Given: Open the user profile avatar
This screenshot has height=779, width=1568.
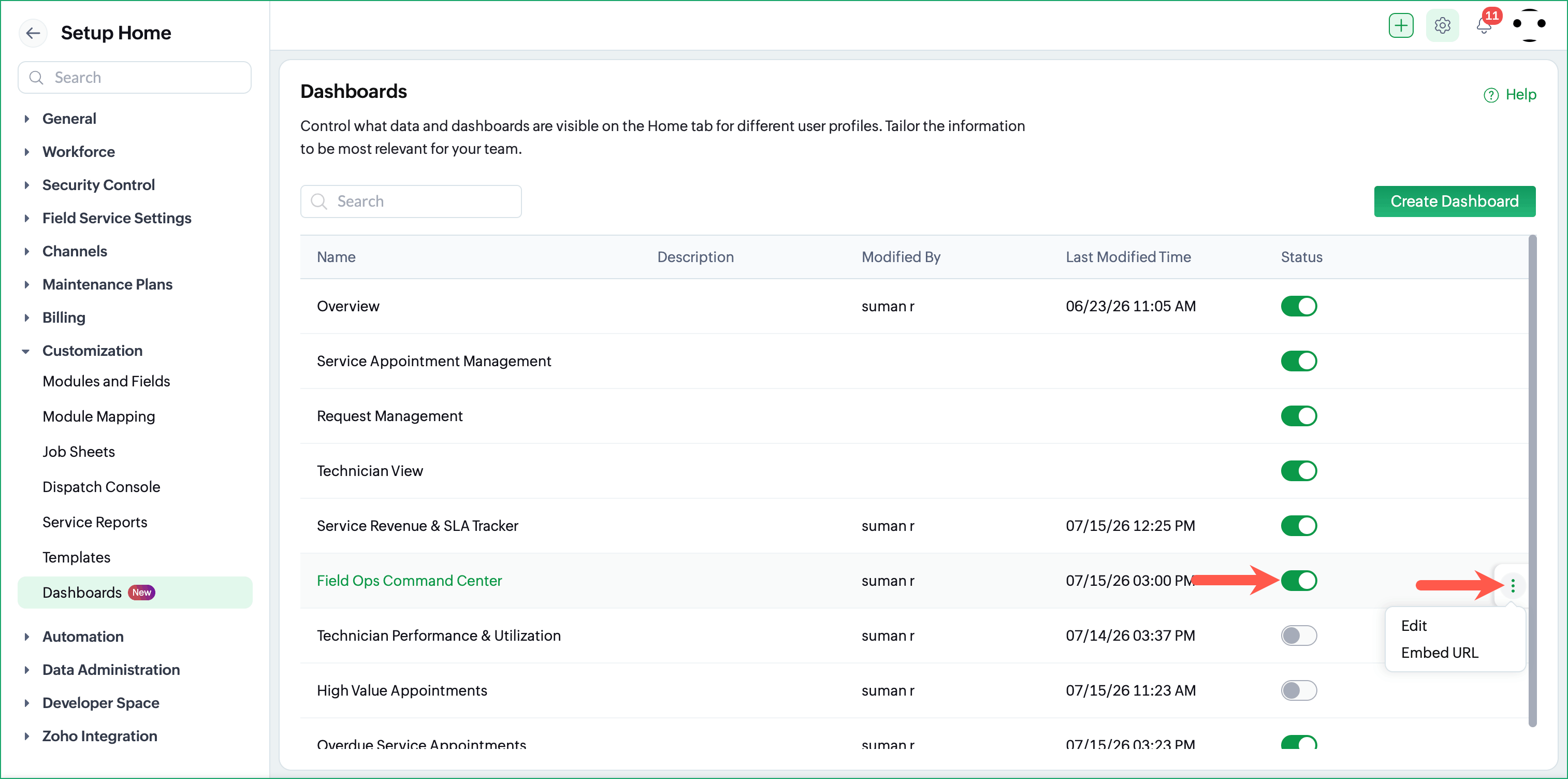Looking at the screenshot, I should coord(1529,24).
